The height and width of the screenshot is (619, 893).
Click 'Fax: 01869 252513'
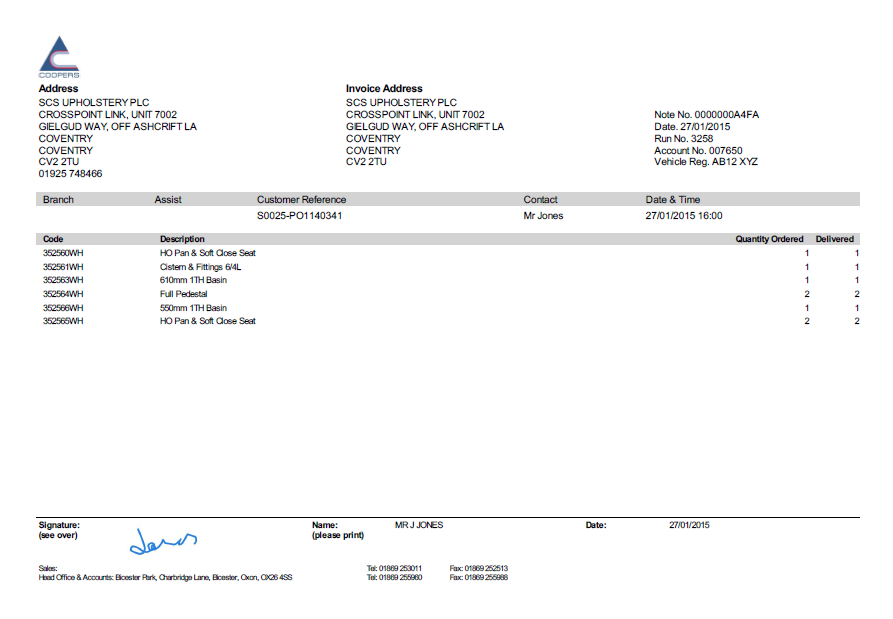coord(478,568)
